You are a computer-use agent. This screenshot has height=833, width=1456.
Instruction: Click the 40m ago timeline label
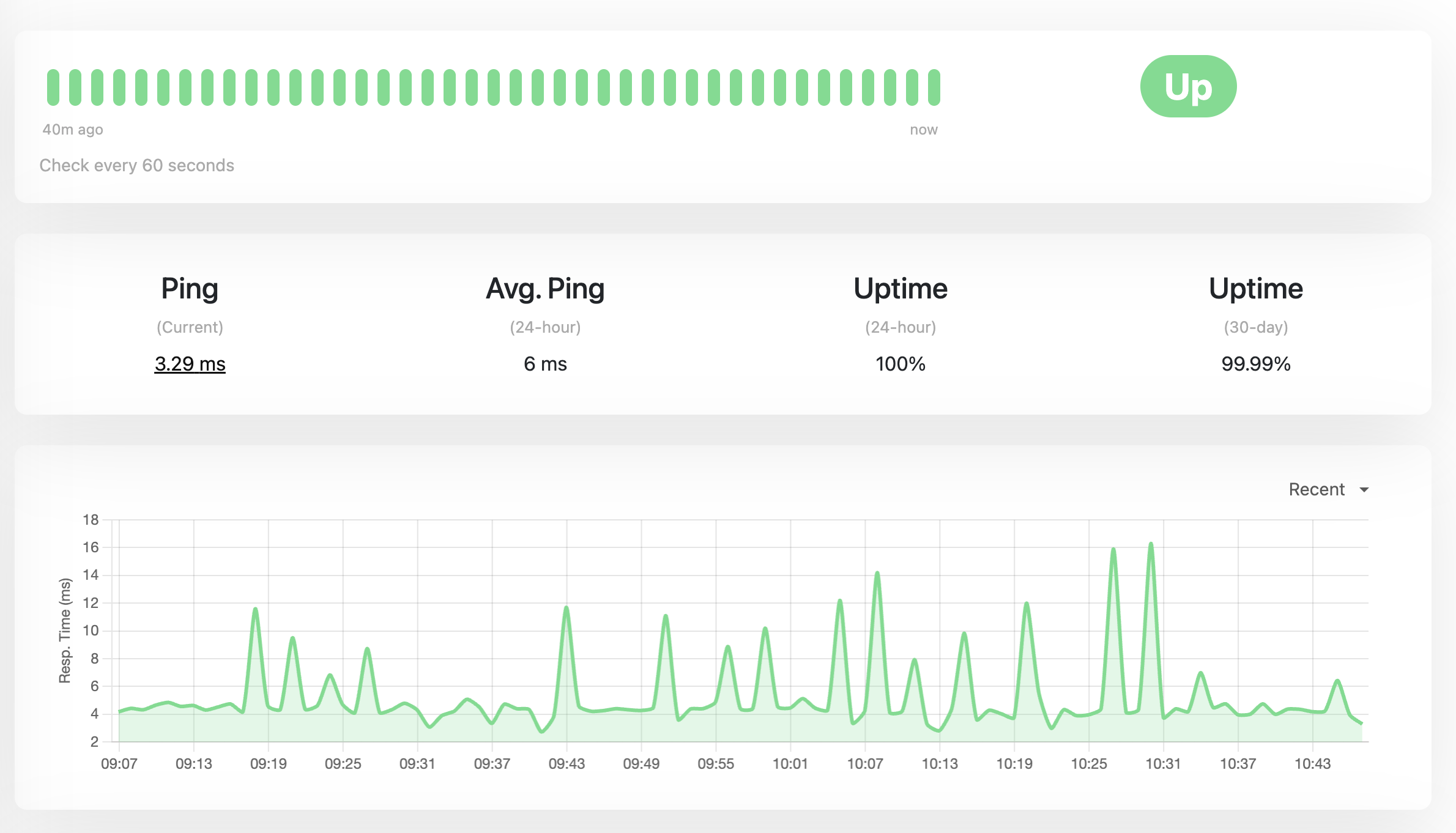point(73,130)
